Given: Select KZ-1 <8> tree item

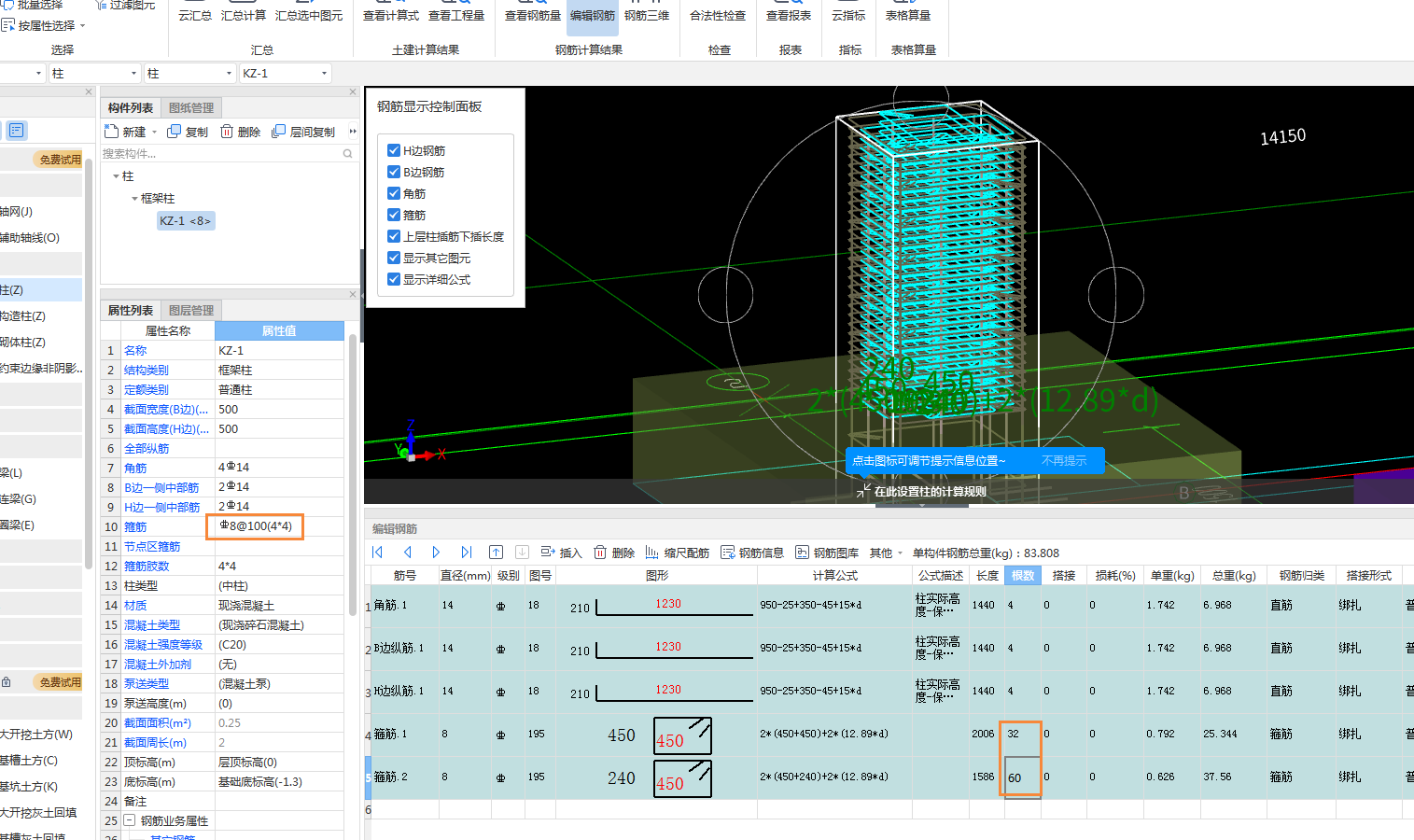Looking at the screenshot, I should point(186,221).
